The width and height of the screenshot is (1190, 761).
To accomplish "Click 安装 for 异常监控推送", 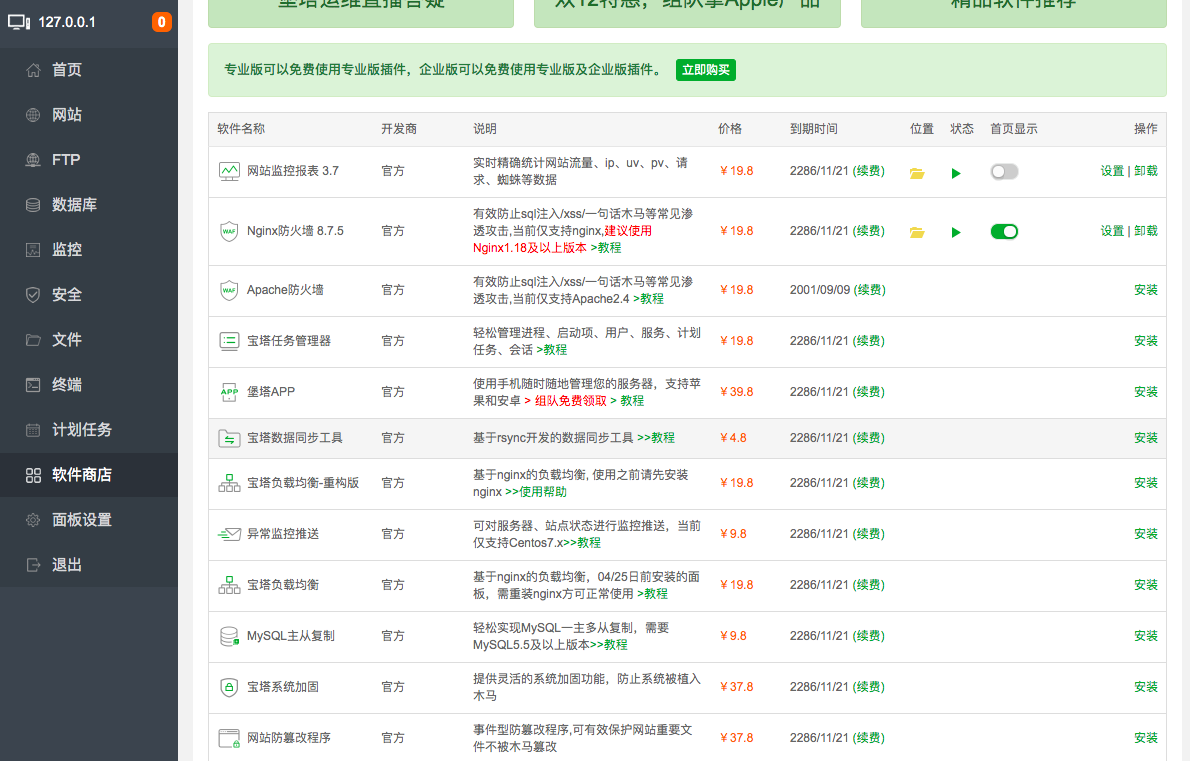I will (1146, 534).
